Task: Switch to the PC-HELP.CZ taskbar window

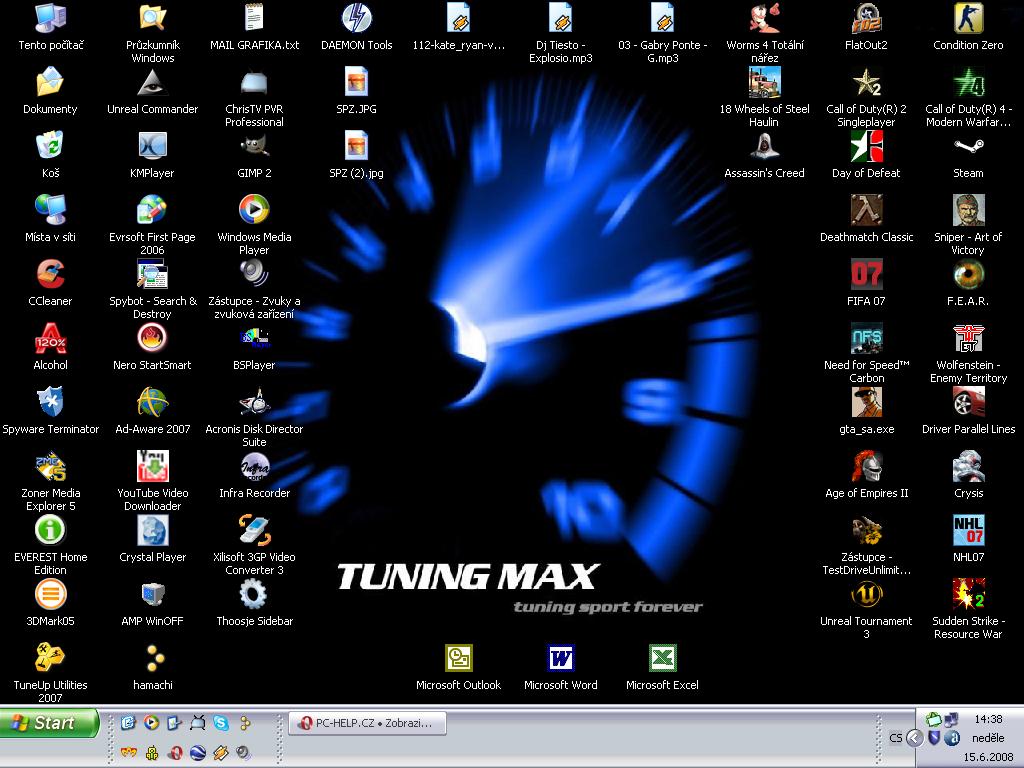Action: coord(367,723)
